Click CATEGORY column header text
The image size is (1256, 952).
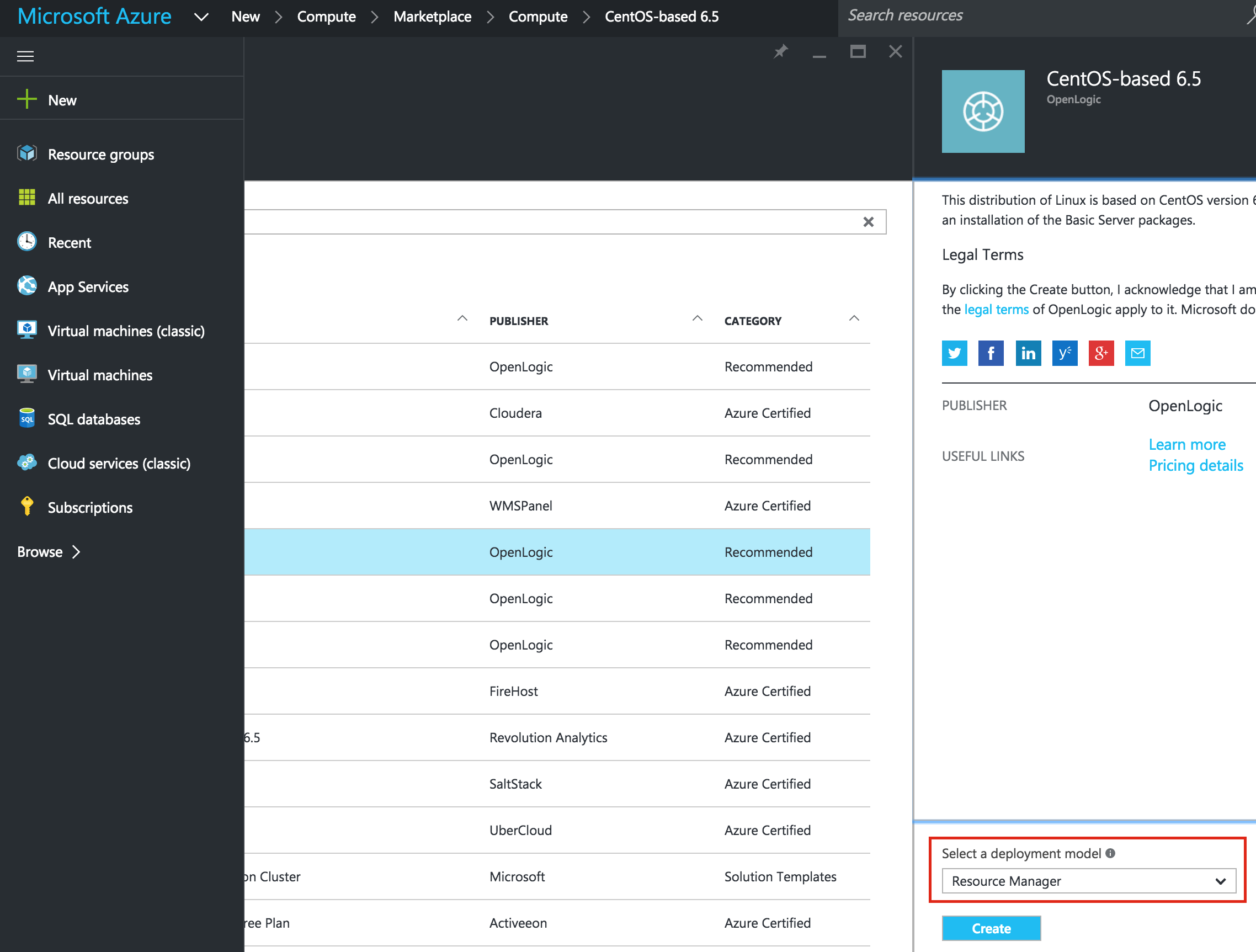click(x=753, y=321)
